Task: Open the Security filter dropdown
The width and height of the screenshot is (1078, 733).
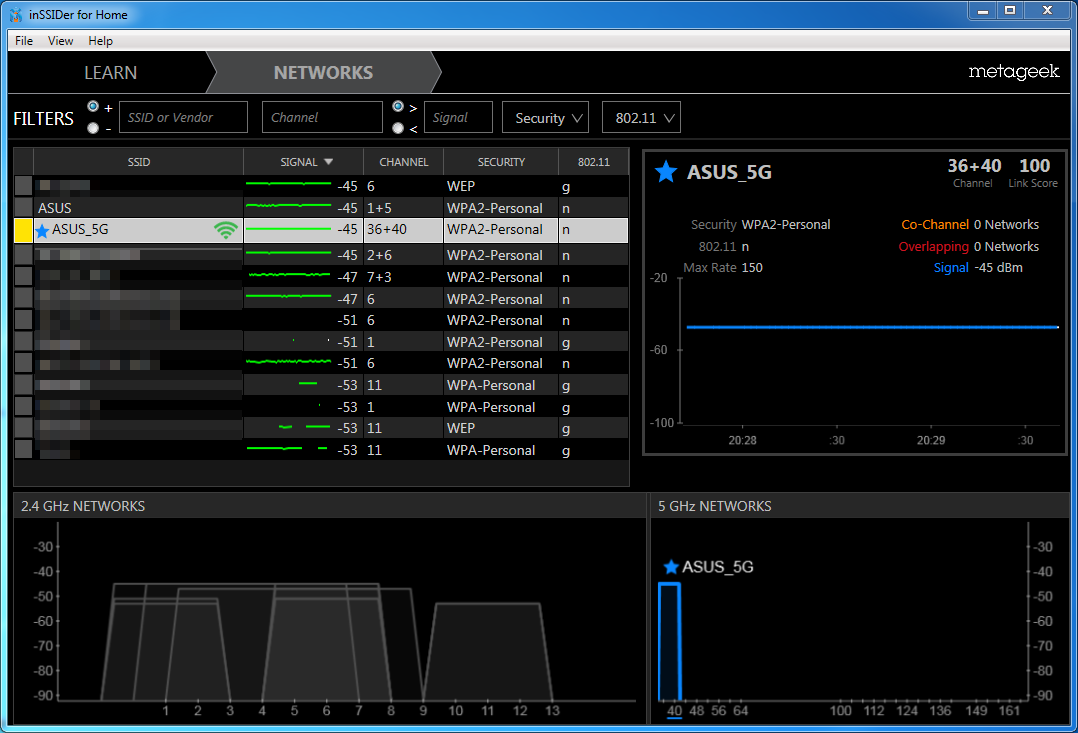Action: pyautogui.click(x=546, y=118)
